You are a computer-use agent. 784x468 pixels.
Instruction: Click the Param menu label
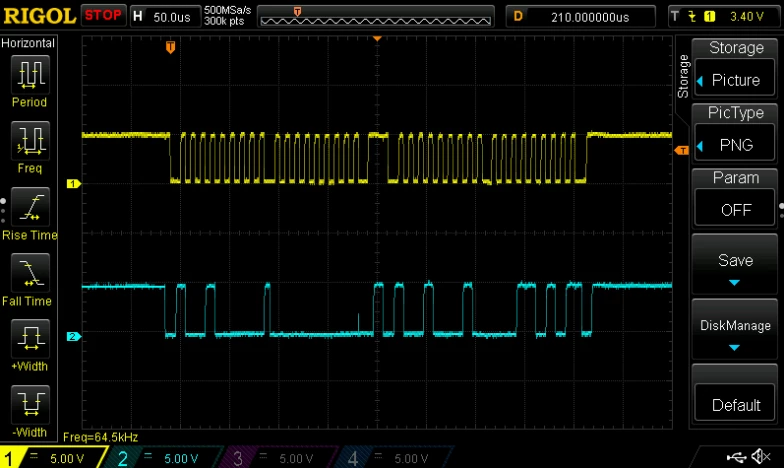736,178
